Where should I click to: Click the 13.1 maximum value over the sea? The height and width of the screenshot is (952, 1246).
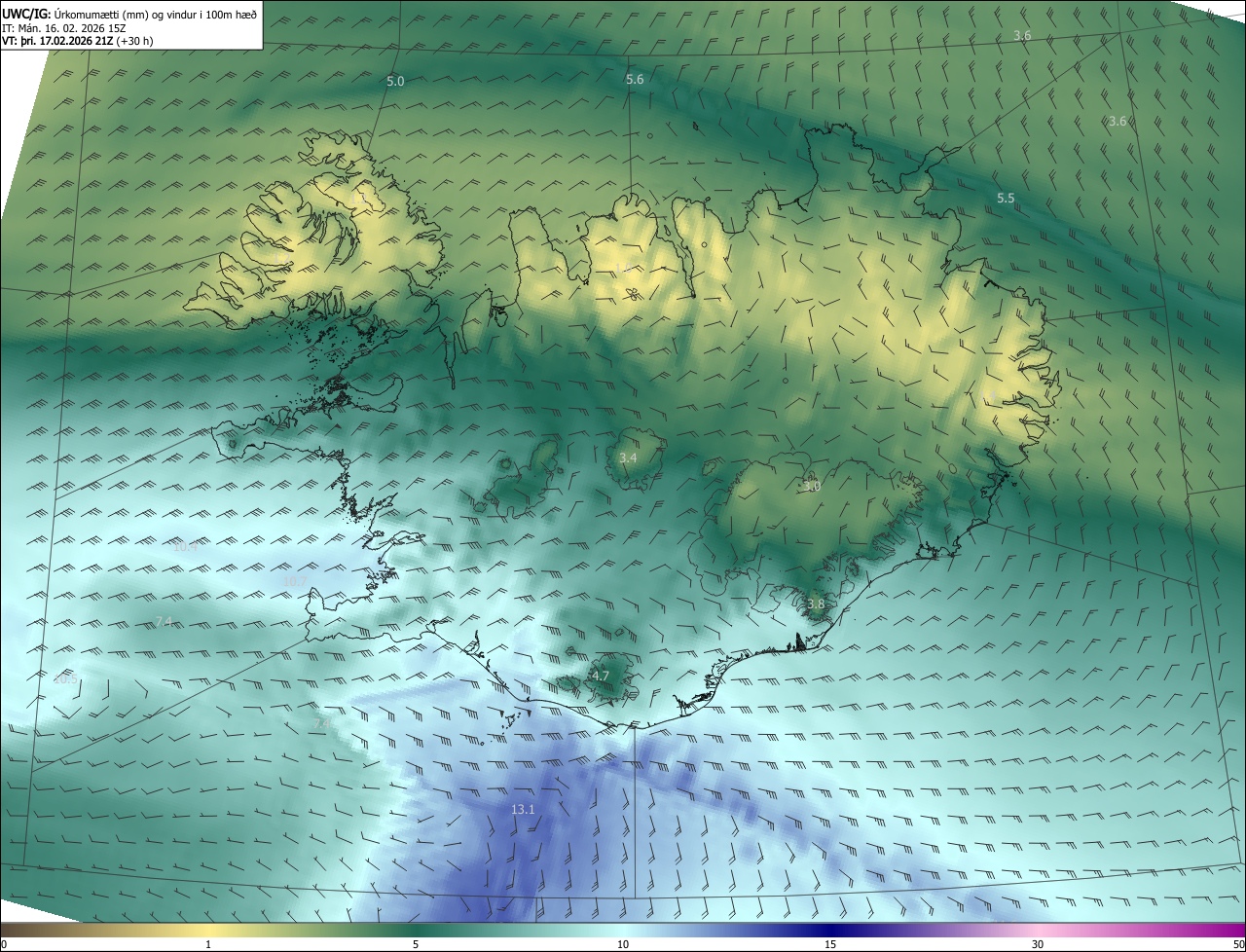523,810
